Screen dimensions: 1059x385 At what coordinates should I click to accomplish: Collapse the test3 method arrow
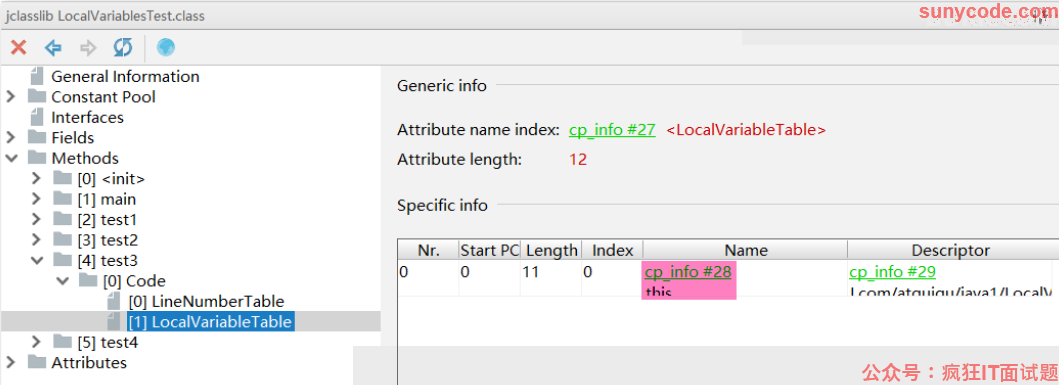tap(36, 260)
